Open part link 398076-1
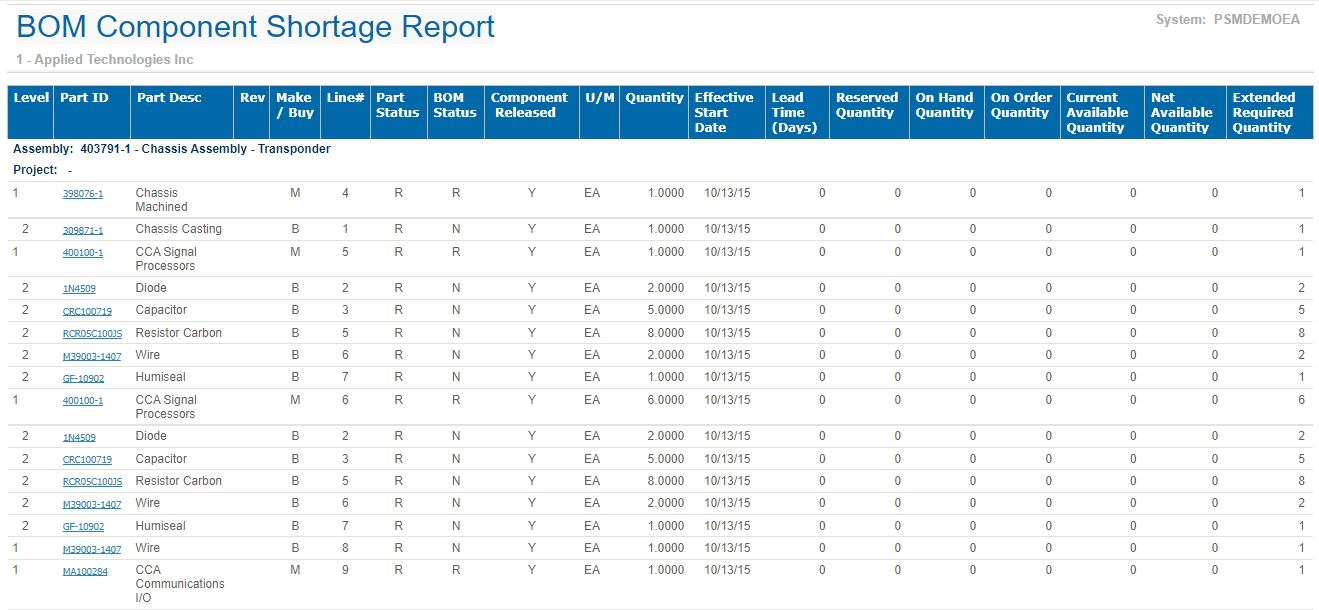This screenshot has width=1319, height=610. (x=83, y=194)
